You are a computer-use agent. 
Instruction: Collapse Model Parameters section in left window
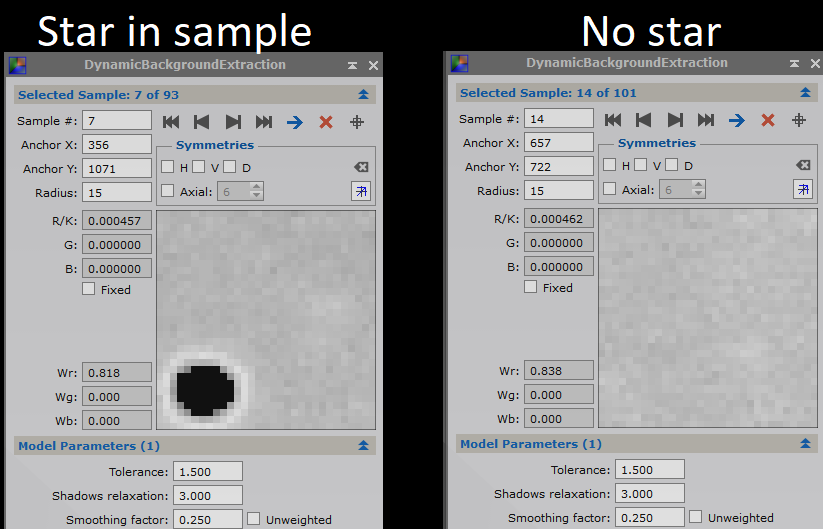363,446
